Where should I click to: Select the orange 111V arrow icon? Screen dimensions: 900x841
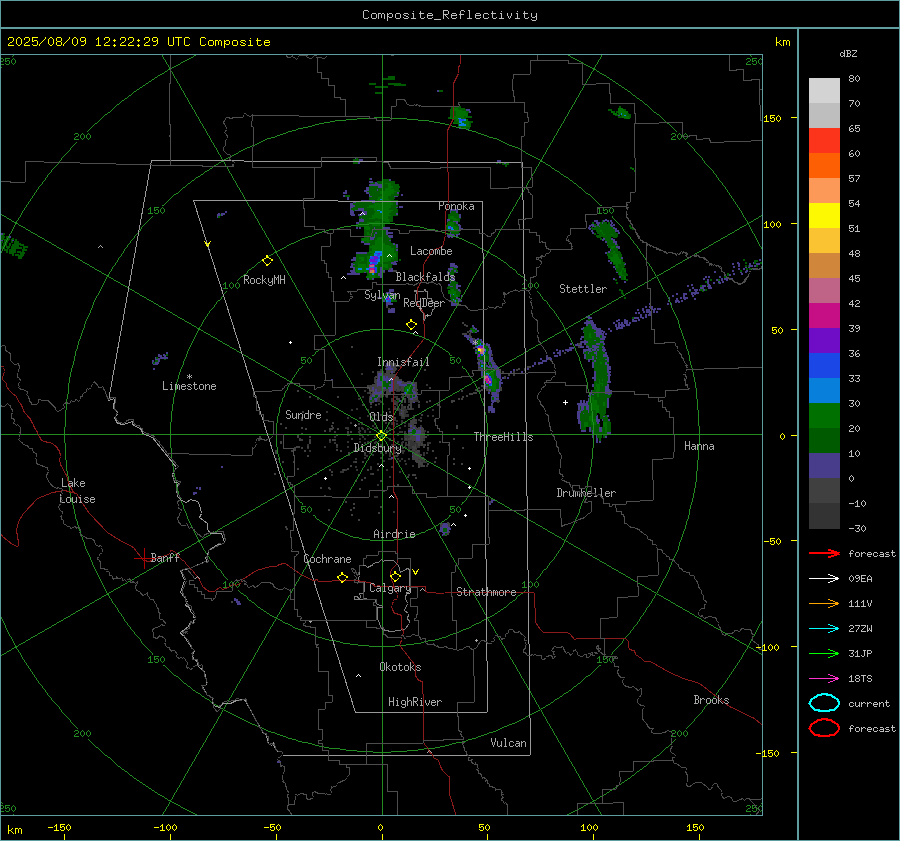coord(824,603)
